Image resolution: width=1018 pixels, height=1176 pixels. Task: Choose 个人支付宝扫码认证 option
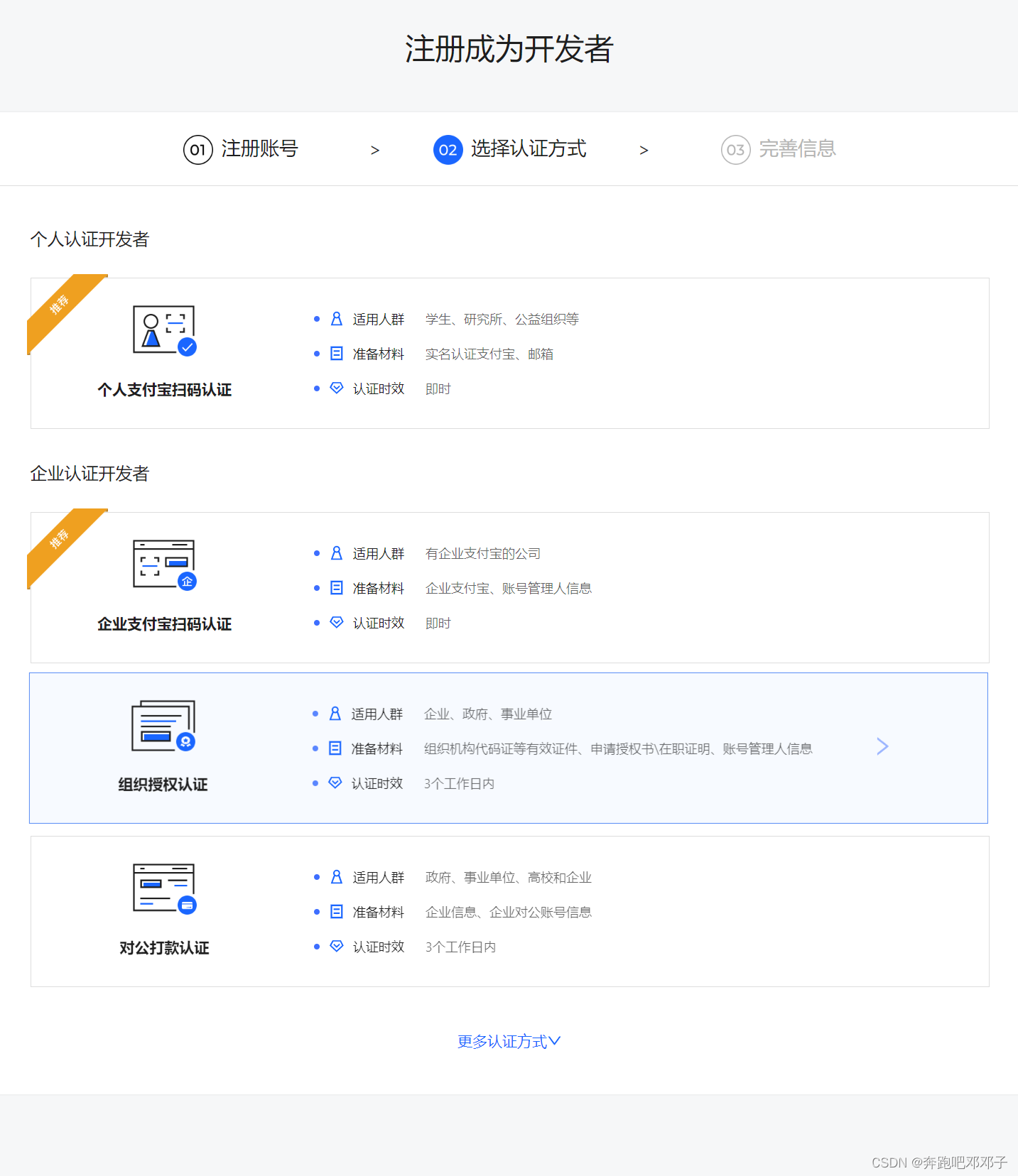165,390
